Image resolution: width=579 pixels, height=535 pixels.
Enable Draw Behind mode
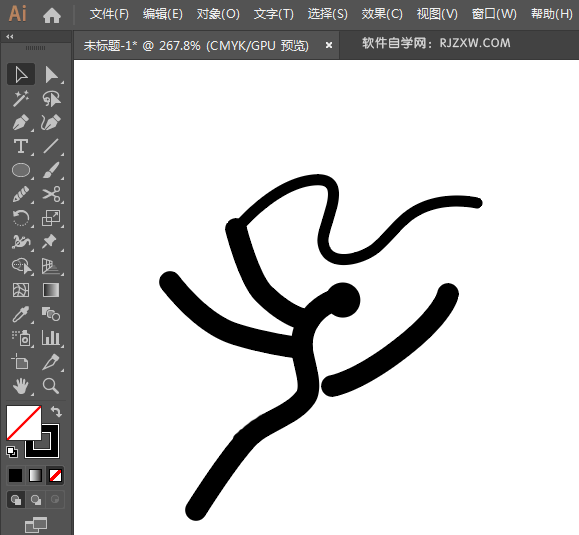36,500
